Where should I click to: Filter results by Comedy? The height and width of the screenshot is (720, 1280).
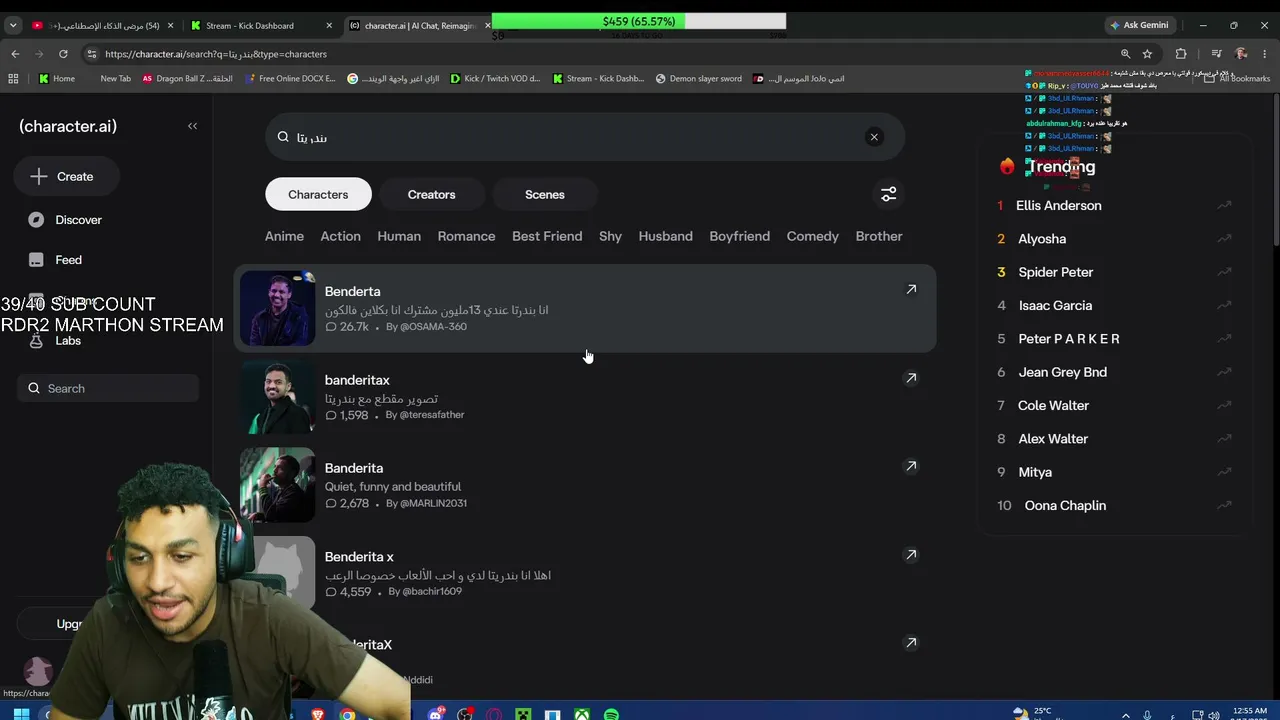click(x=812, y=236)
